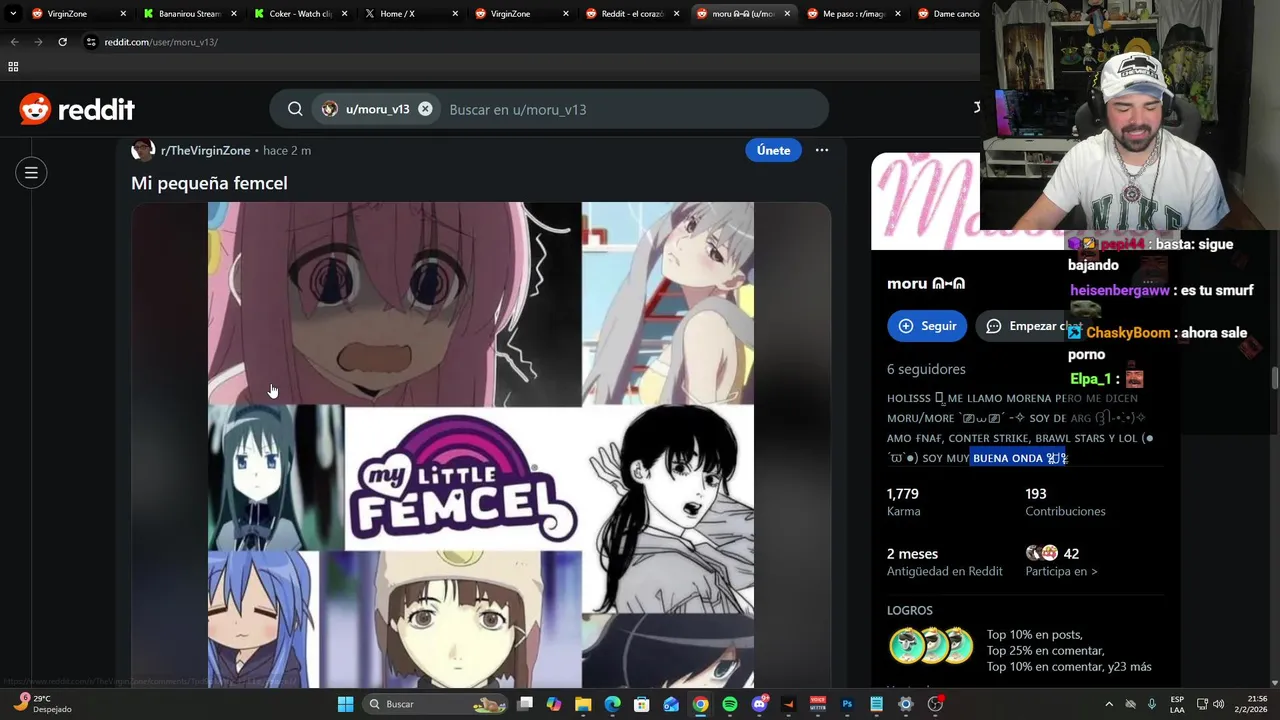
Task: Open Discord from the taskbar
Action: click(759, 704)
